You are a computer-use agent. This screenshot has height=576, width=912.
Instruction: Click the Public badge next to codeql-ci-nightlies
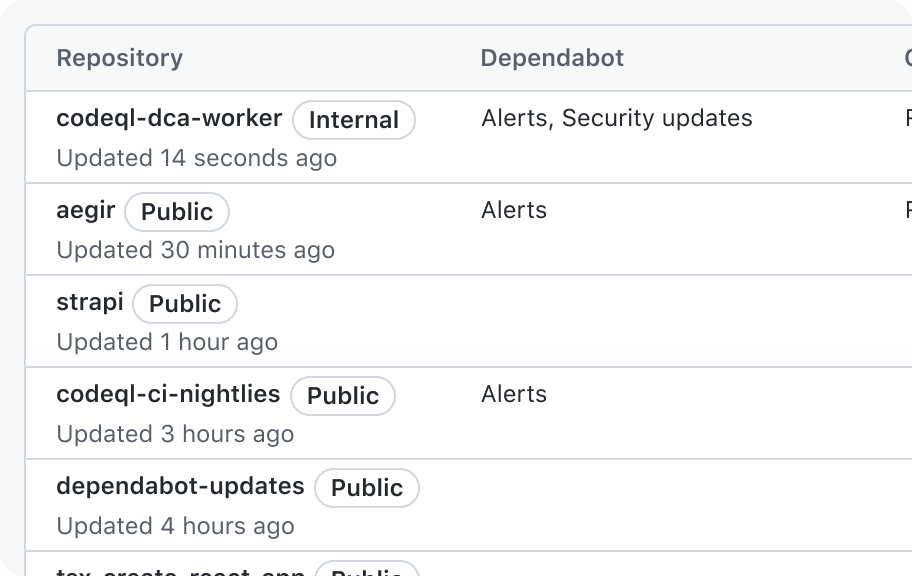[x=343, y=396]
